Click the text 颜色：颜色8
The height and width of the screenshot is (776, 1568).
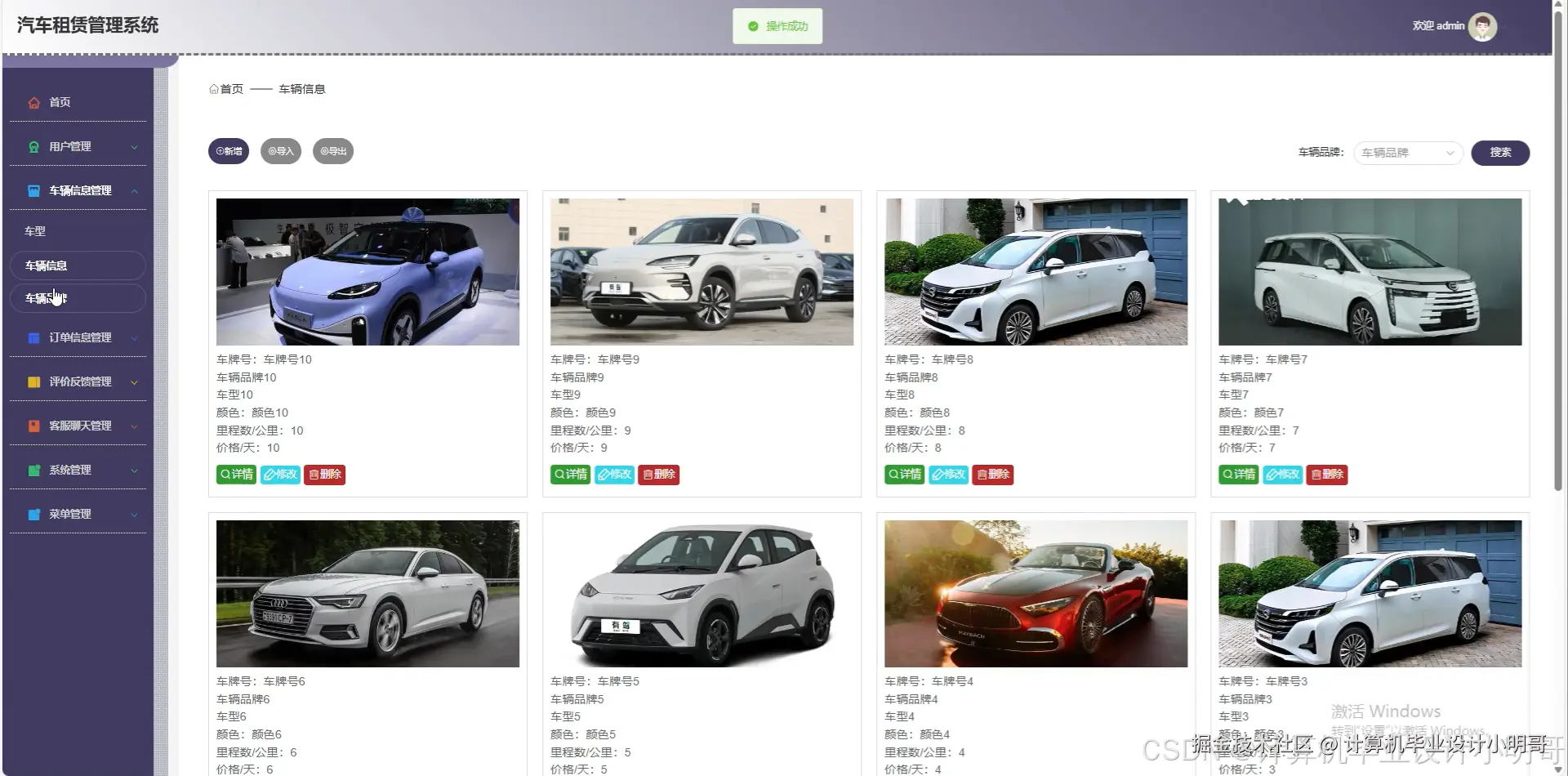pos(917,413)
